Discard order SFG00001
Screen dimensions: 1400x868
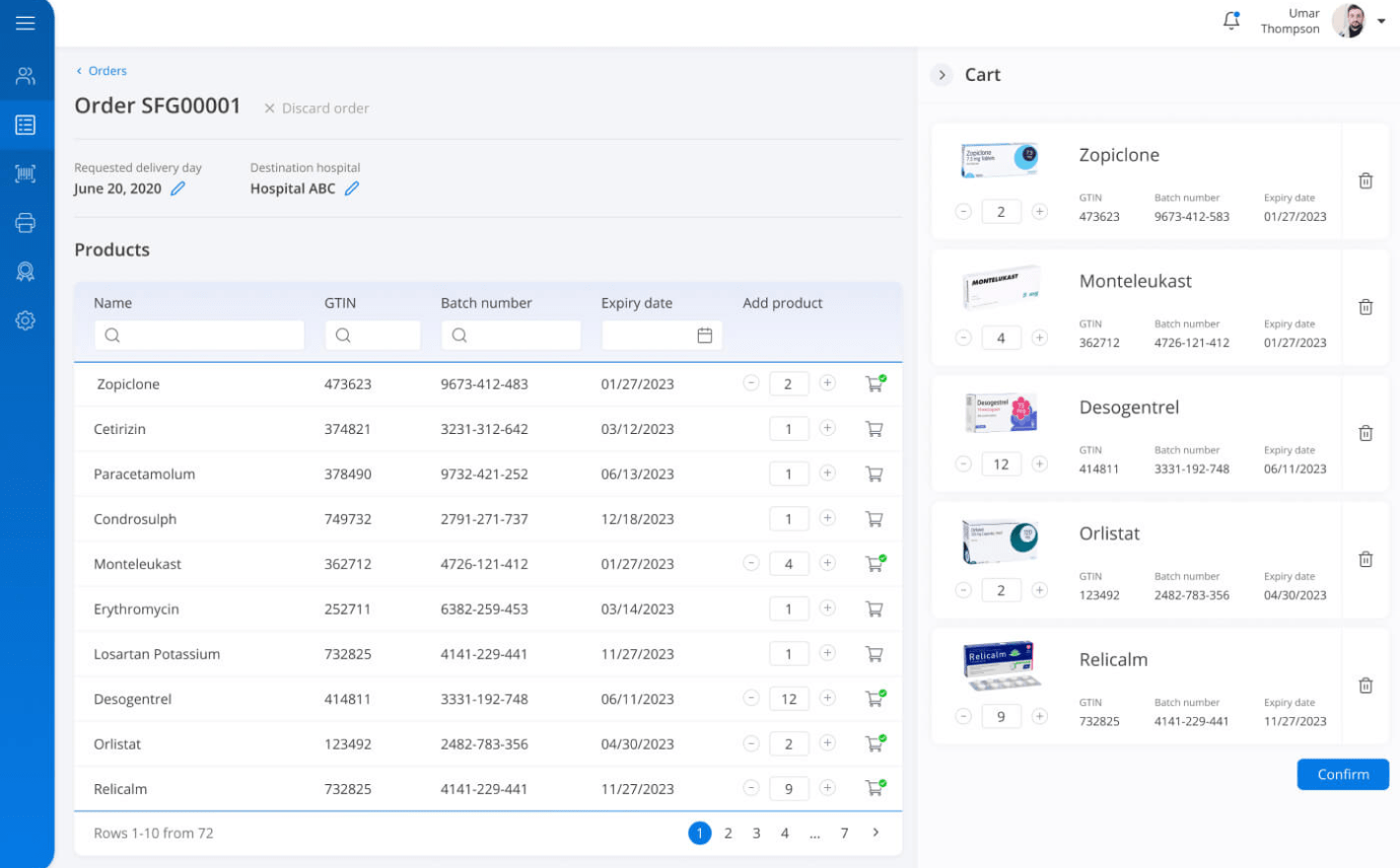tap(315, 108)
